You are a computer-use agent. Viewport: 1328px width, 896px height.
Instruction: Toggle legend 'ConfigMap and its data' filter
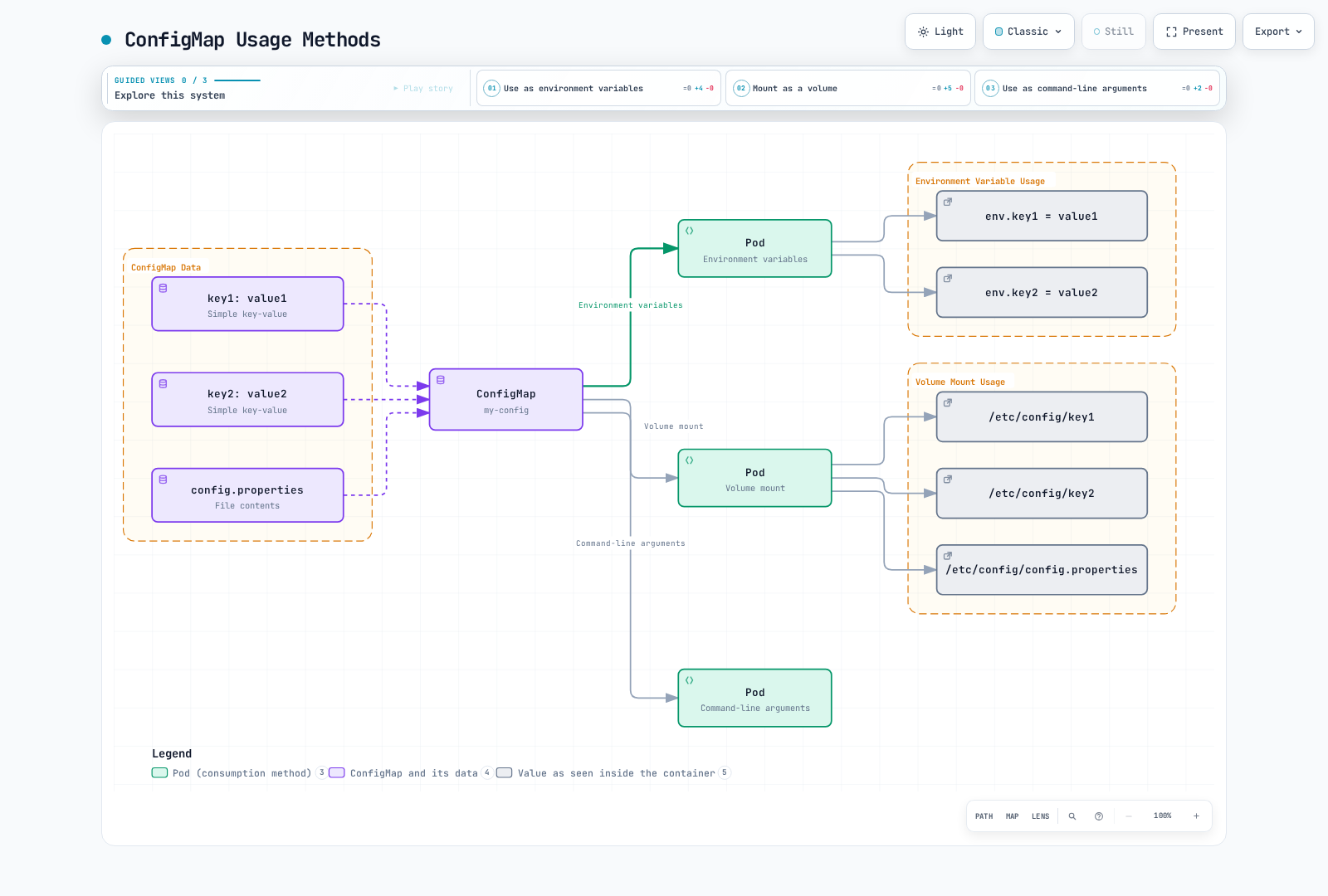pos(411,773)
